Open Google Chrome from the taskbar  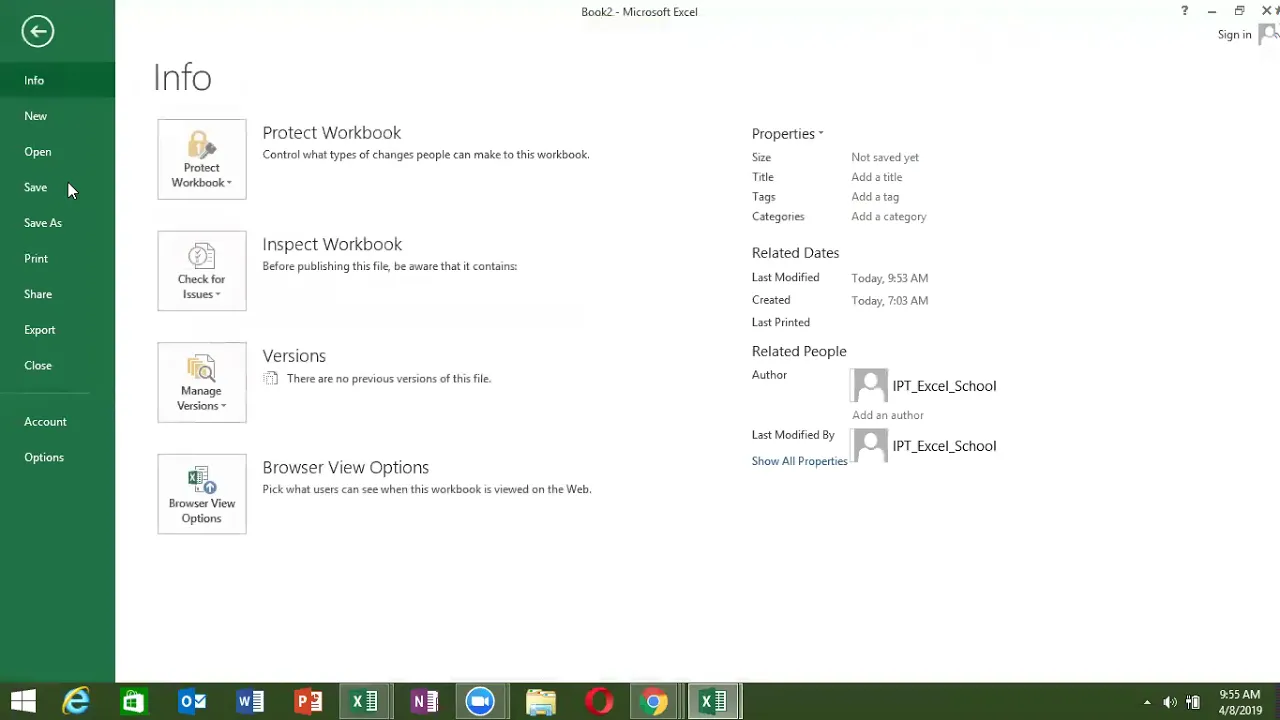(x=654, y=702)
